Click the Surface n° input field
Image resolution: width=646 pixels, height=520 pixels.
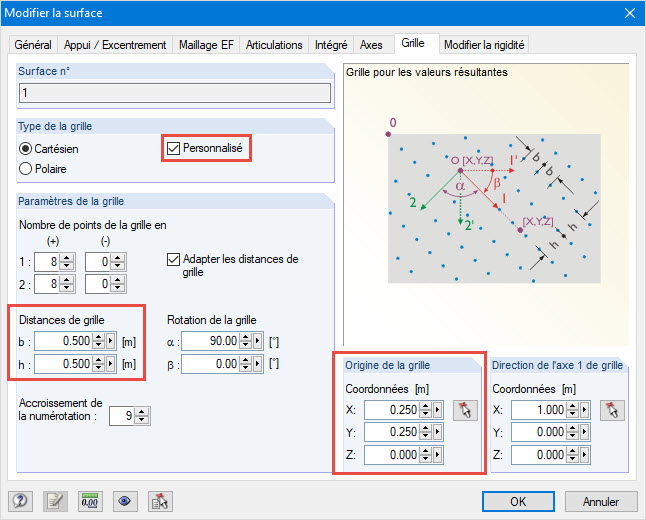click(175, 93)
